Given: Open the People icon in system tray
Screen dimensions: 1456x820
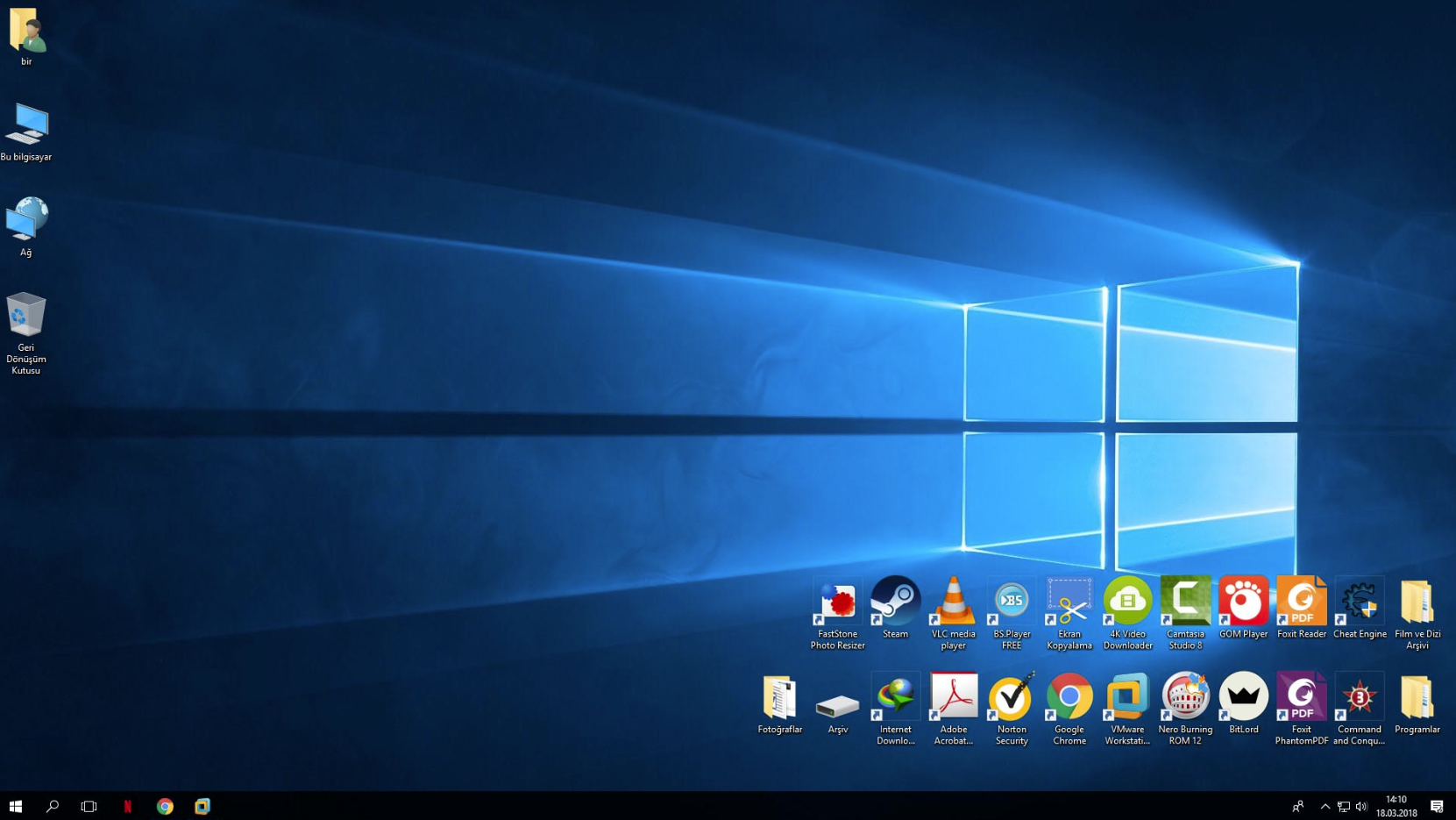Looking at the screenshot, I should 1298,807.
